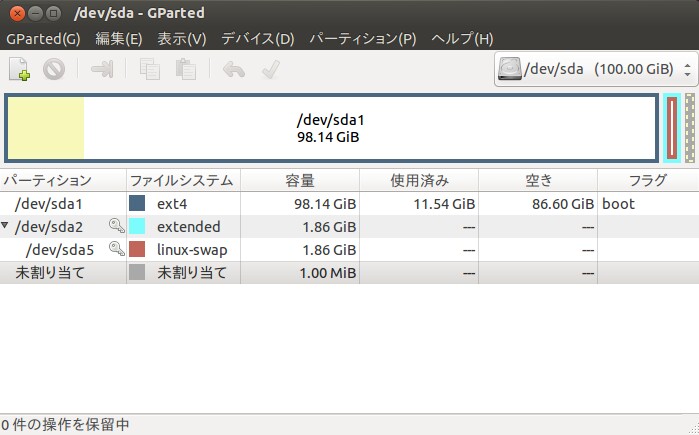Click the Copy partition toolbar icon

tap(151, 69)
